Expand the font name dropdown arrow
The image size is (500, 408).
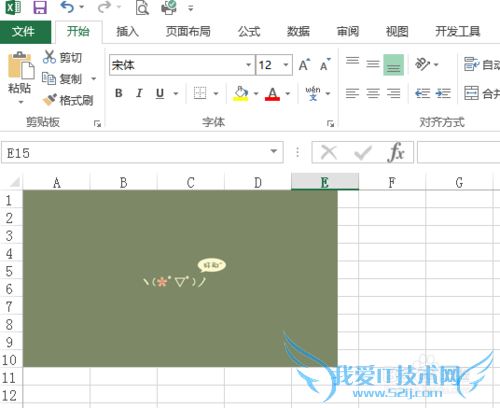tap(249, 65)
